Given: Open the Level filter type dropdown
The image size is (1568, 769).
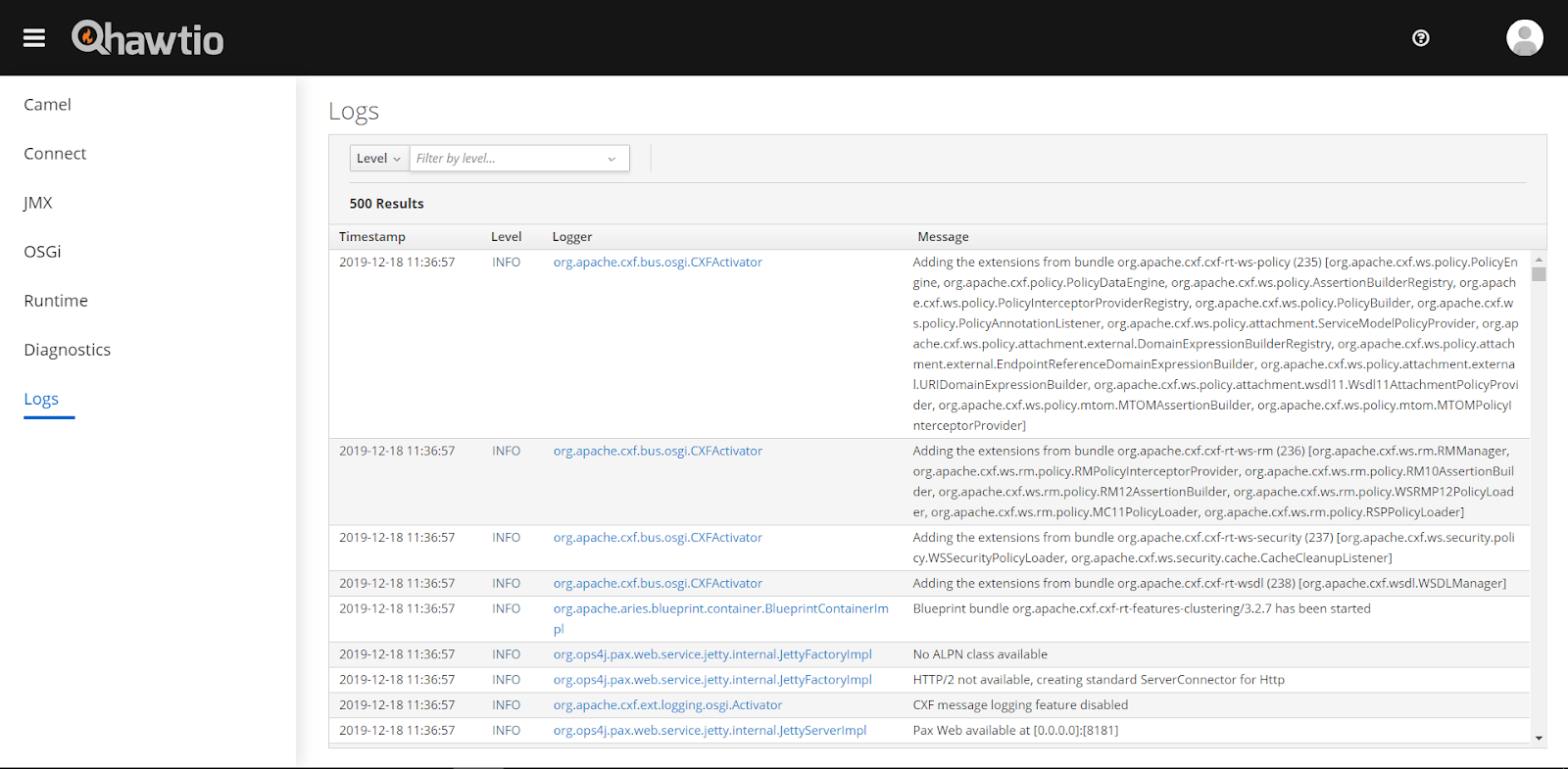Looking at the screenshot, I should (x=379, y=158).
